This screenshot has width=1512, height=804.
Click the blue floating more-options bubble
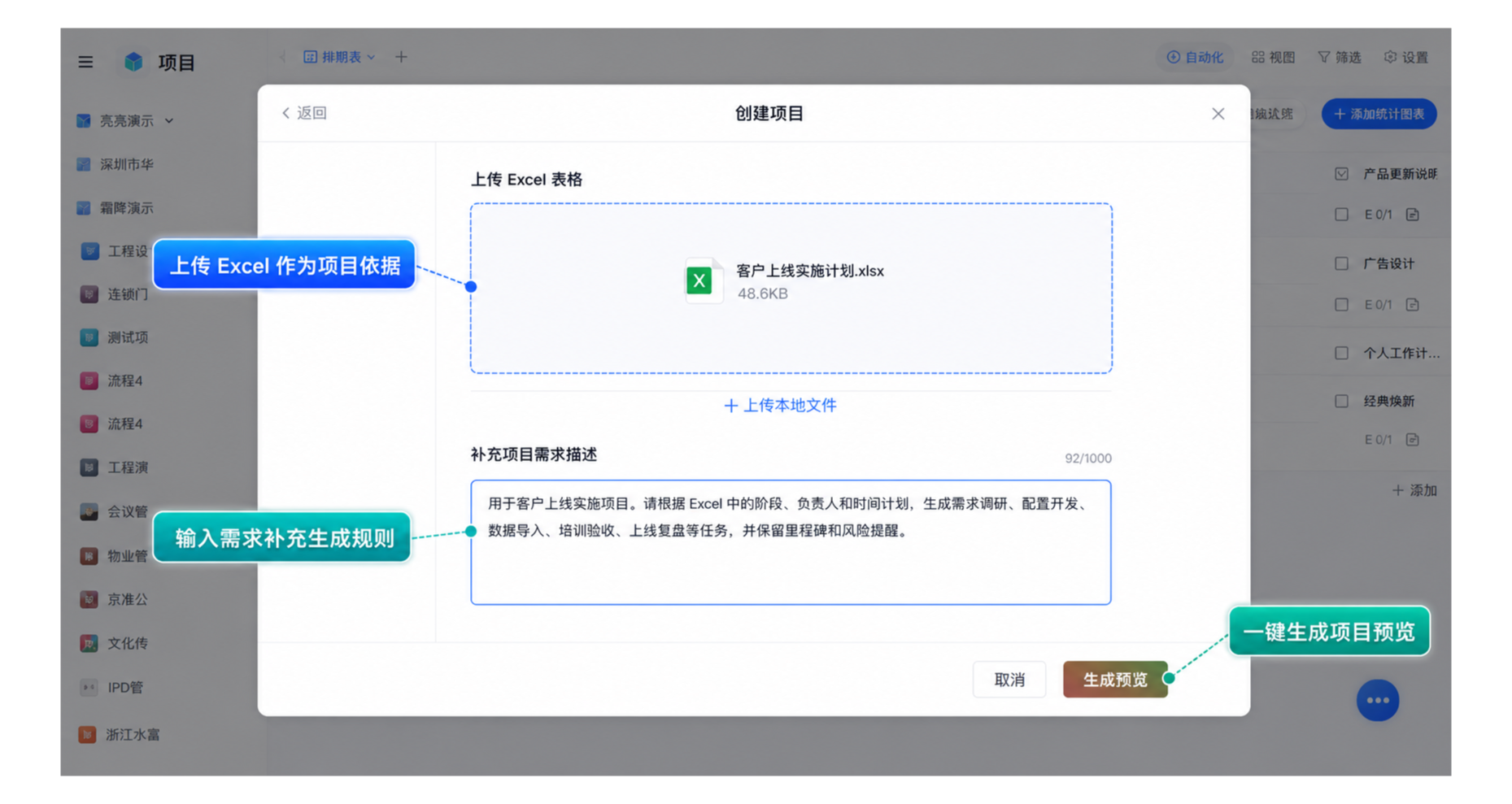tap(1378, 700)
